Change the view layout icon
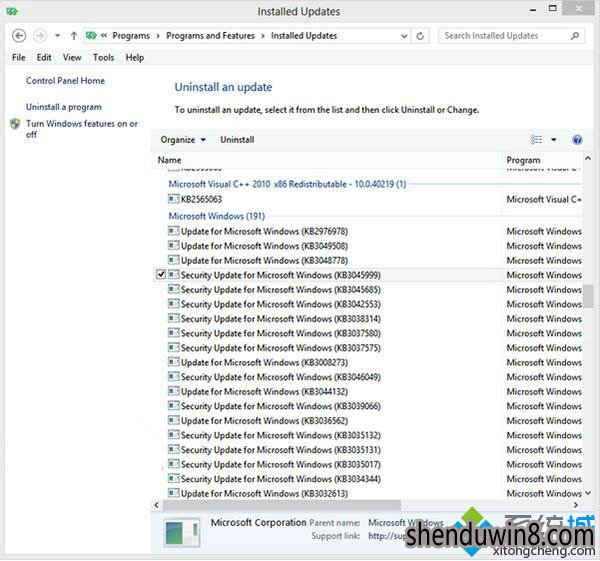The image size is (600, 561). click(536, 140)
